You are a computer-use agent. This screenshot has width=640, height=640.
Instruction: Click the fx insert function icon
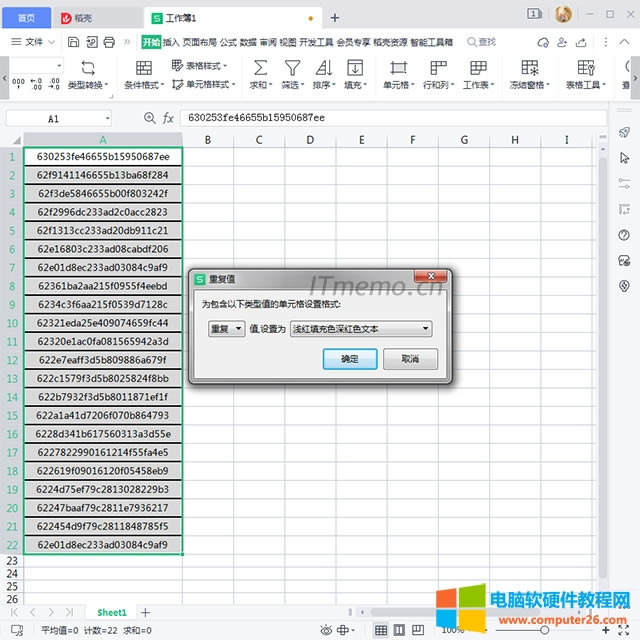170,118
